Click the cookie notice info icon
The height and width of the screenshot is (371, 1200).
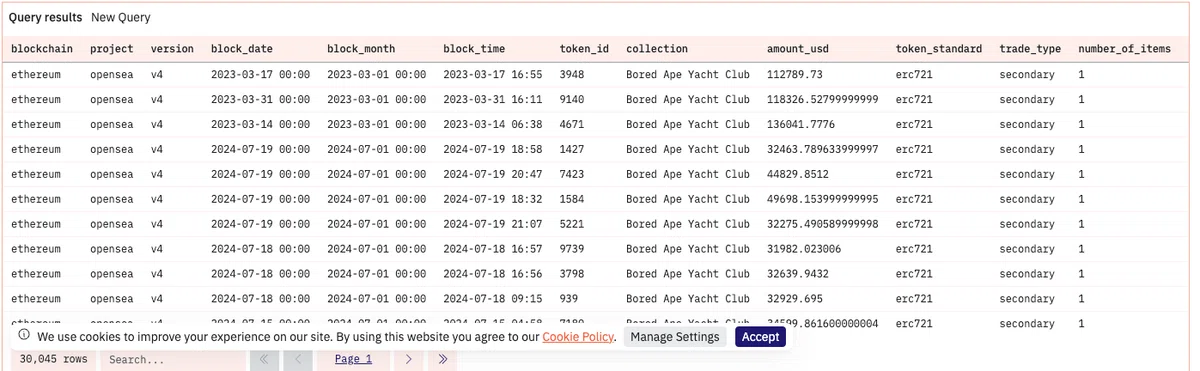point(24,336)
